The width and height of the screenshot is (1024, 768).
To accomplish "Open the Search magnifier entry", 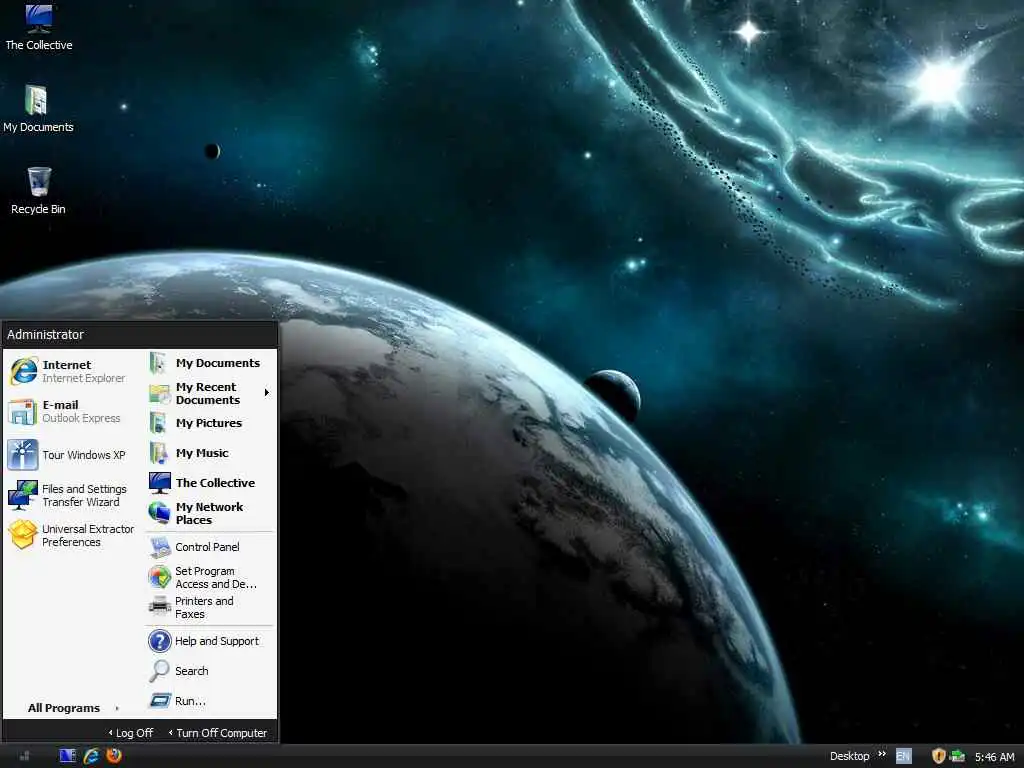I will coord(210,671).
